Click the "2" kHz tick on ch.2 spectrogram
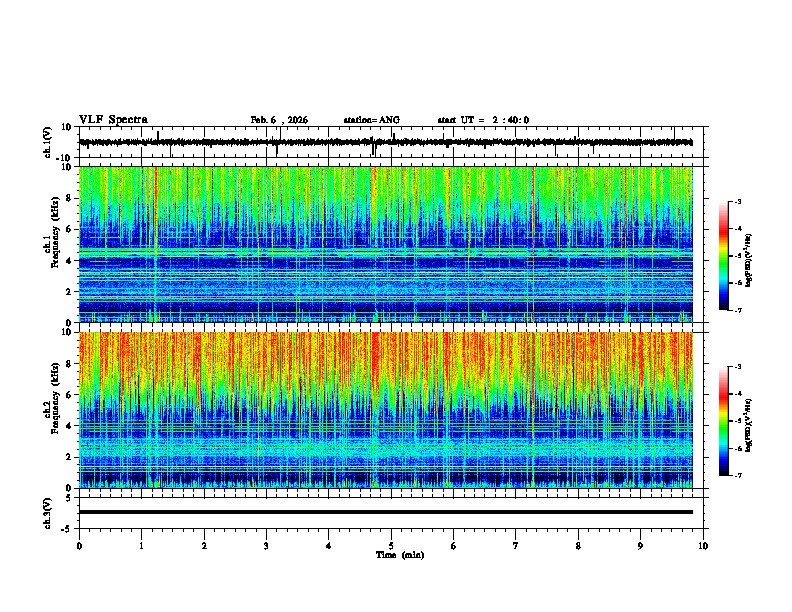Image resolution: width=792 pixels, height=612 pixels. (69, 457)
